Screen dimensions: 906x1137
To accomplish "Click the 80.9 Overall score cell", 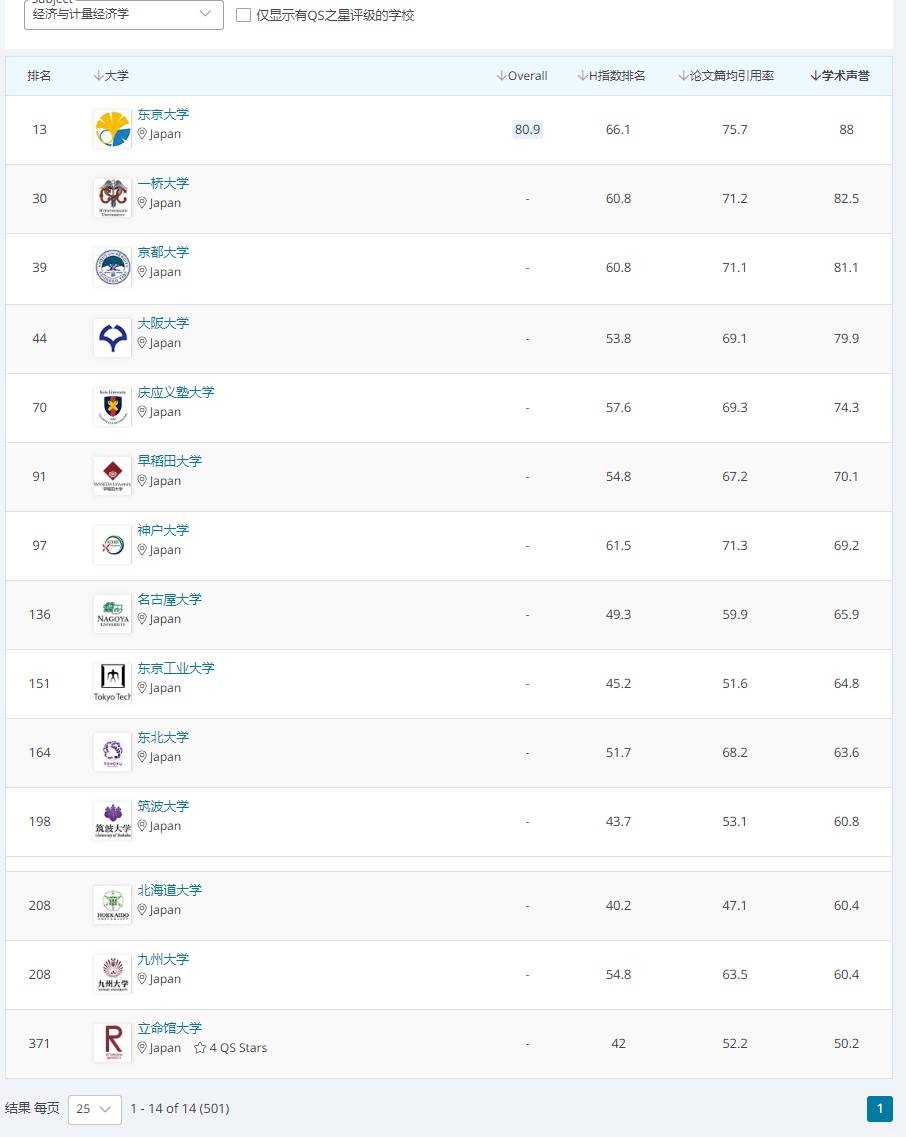I will 527,130.
